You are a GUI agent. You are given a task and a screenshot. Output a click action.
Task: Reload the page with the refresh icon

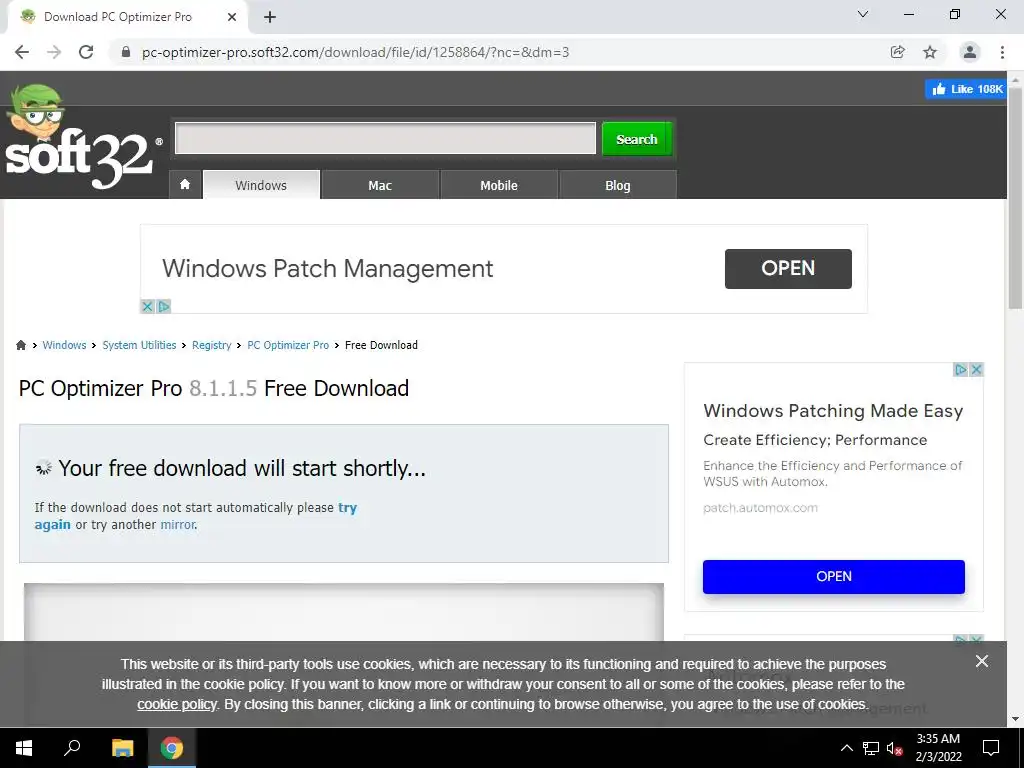click(x=86, y=52)
